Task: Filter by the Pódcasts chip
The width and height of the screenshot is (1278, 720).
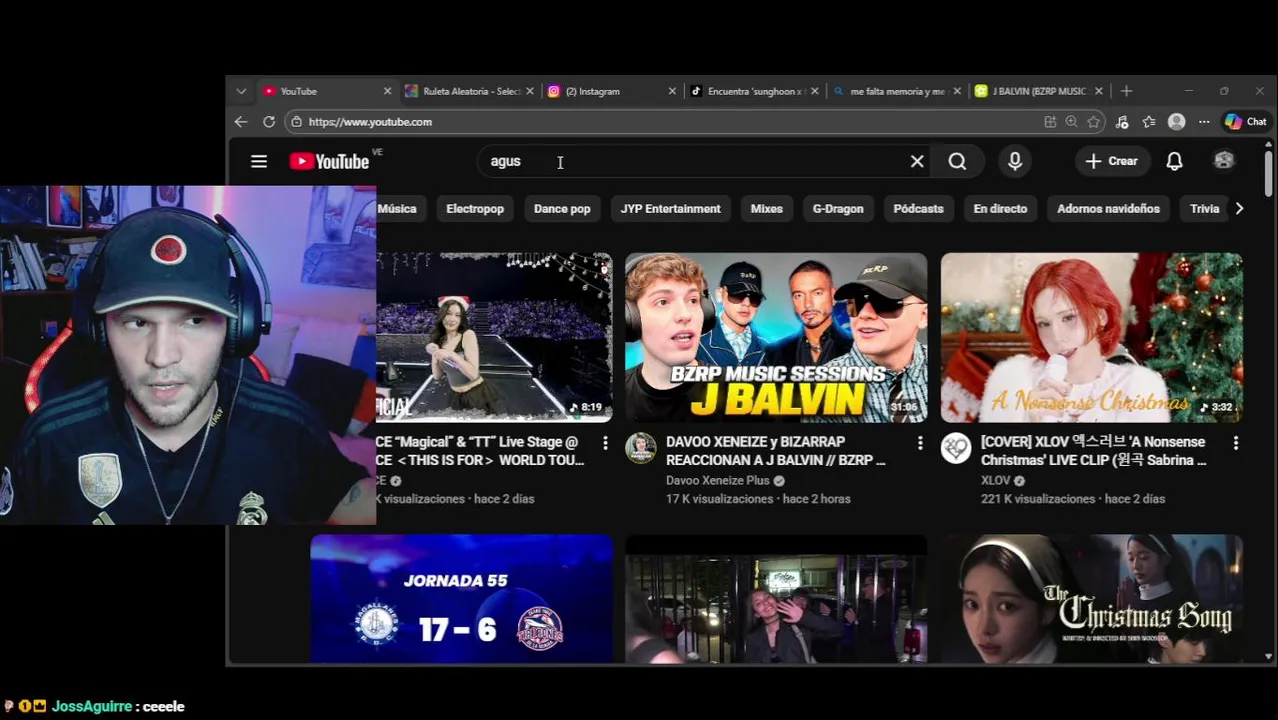Action: coord(918,209)
